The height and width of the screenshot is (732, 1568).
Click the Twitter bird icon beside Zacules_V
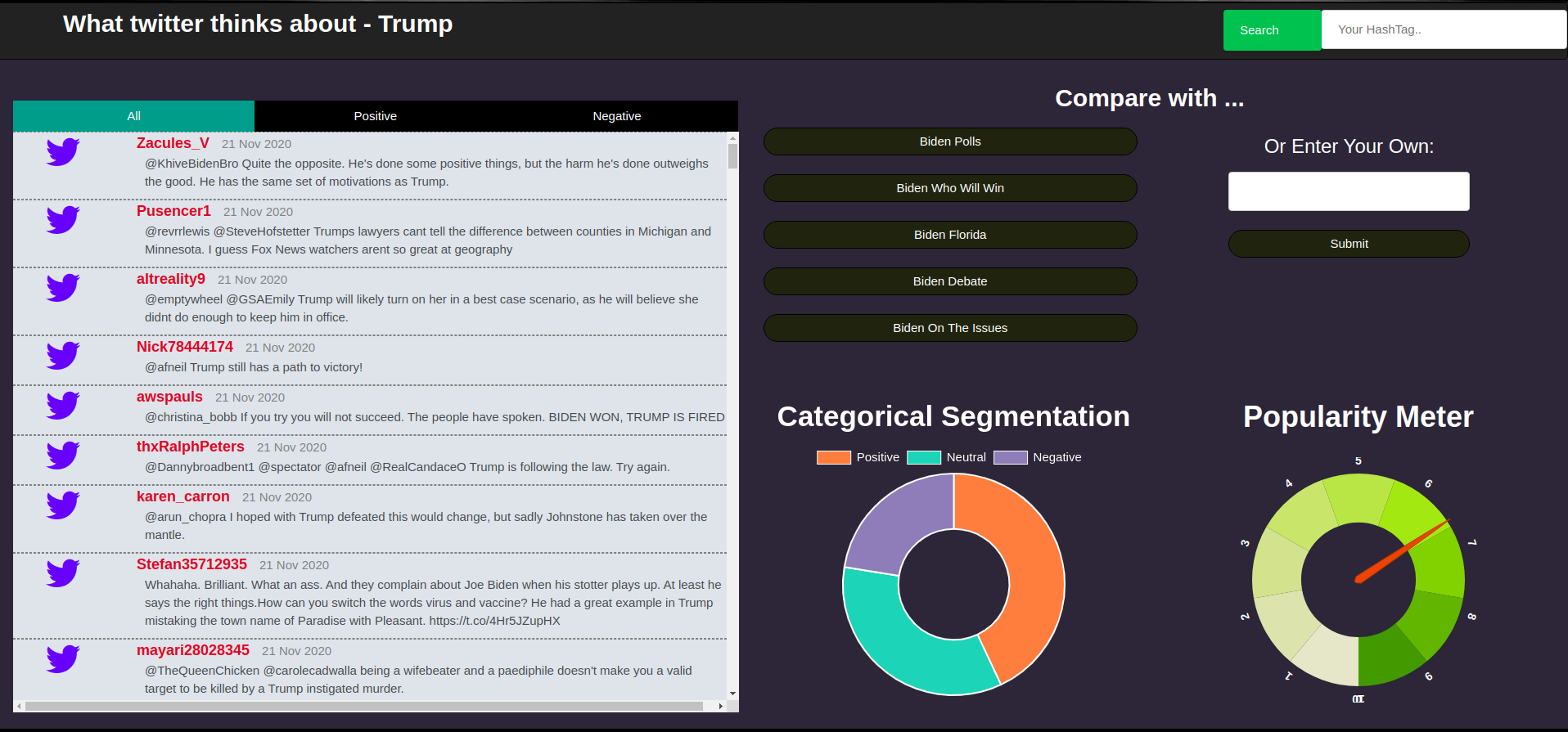coord(63,152)
